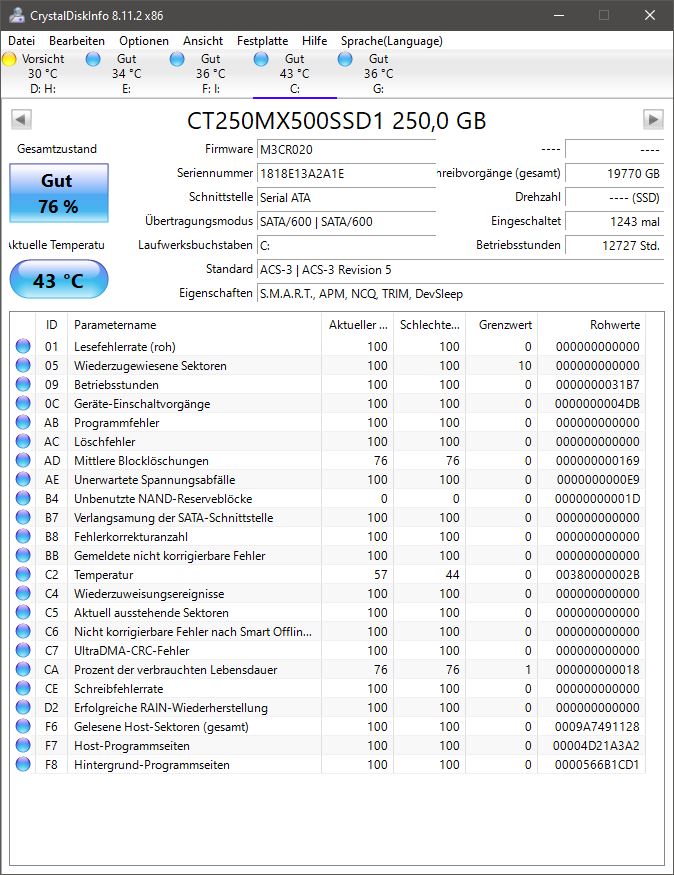Click the CrystalDiskInfo title bar app icon
The image size is (674, 875).
pyautogui.click(x=17, y=15)
